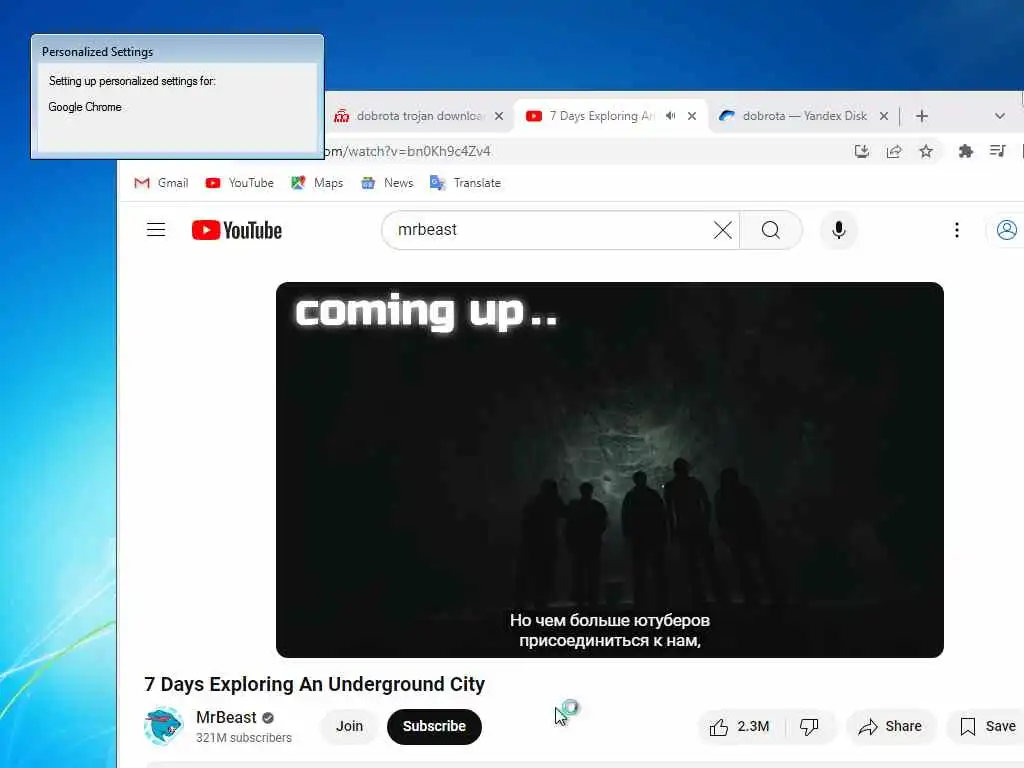Open the Chrome extensions puzzle icon
Image resolution: width=1024 pixels, height=768 pixels.
(965, 152)
